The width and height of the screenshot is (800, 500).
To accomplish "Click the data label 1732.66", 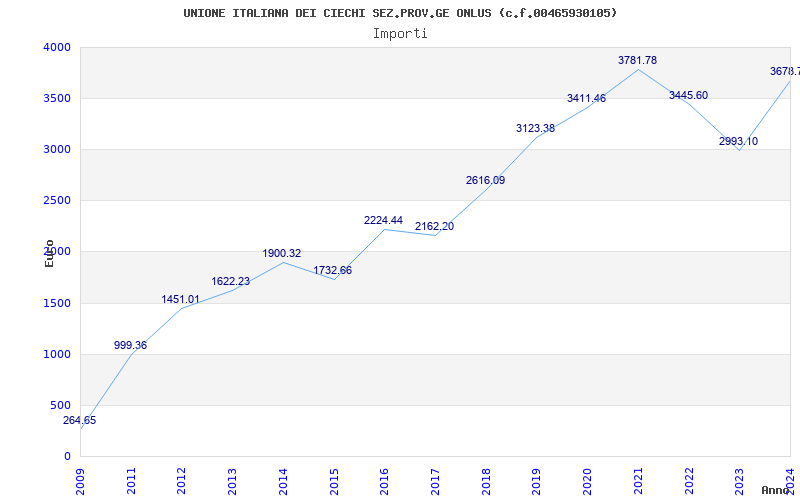I will pyautogui.click(x=333, y=270).
